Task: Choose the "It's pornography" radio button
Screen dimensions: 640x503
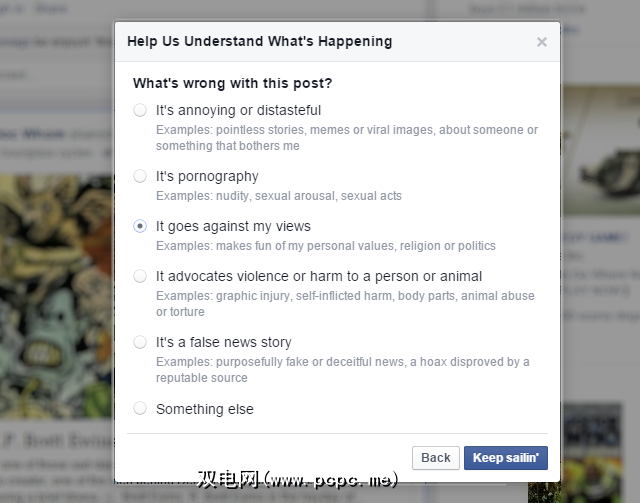Action: coord(140,176)
